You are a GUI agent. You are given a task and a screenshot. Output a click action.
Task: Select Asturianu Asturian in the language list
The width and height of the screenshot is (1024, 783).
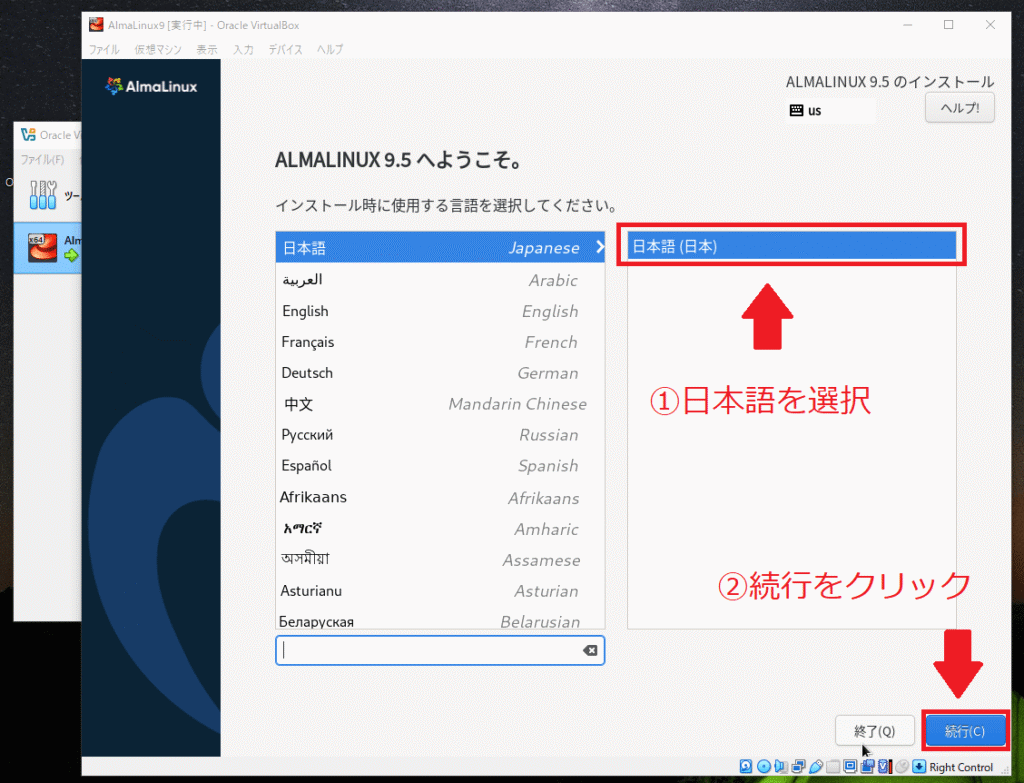pos(440,590)
